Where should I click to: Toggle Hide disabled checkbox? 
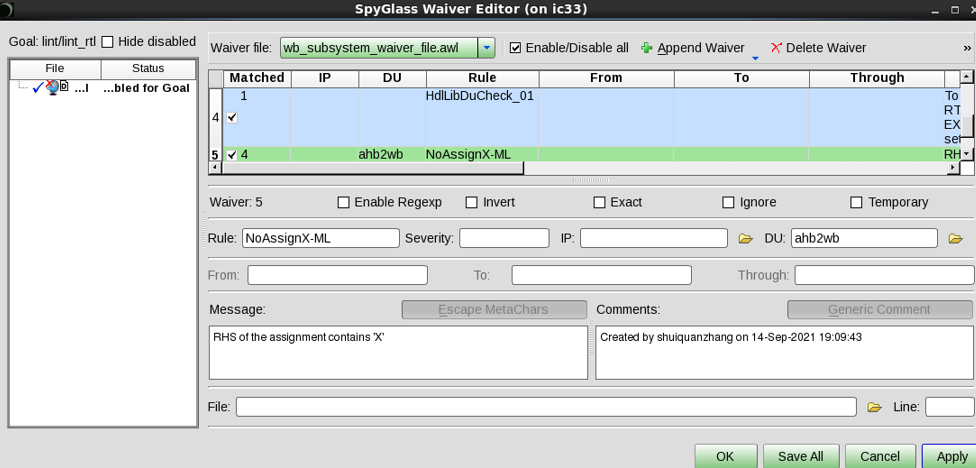(x=108, y=42)
